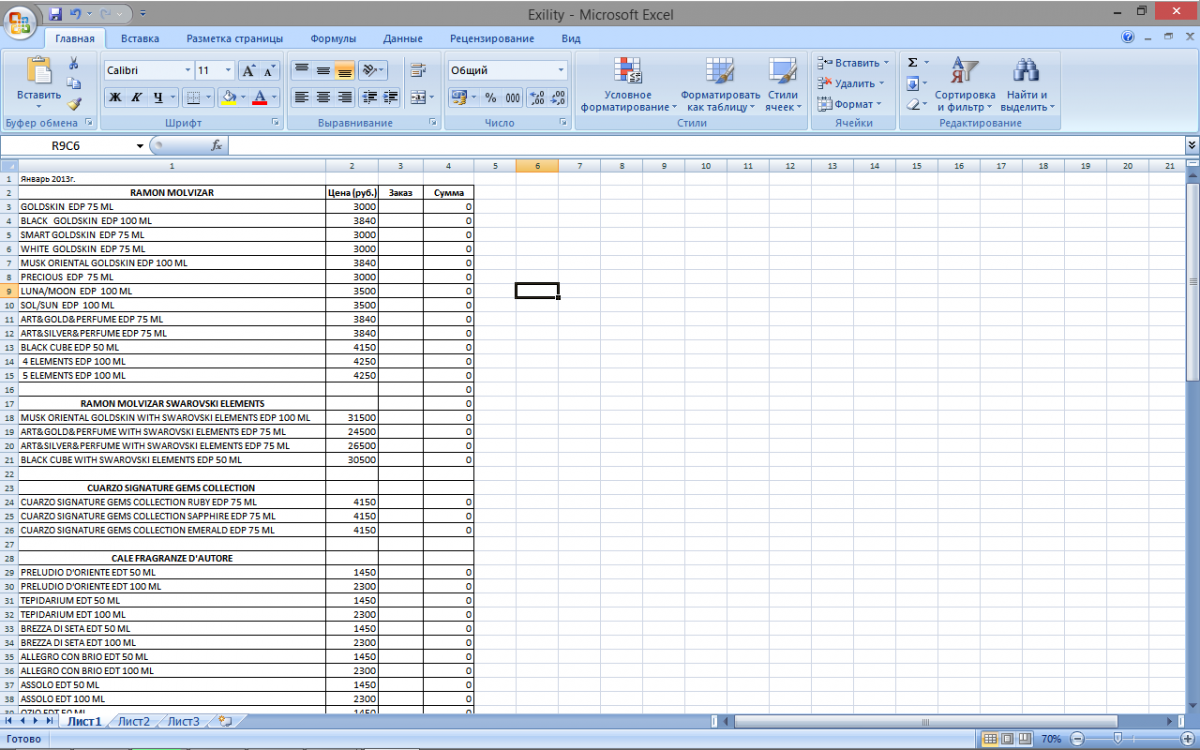Decrease decimal places
This screenshot has height=750, width=1200.
[557, 97]
